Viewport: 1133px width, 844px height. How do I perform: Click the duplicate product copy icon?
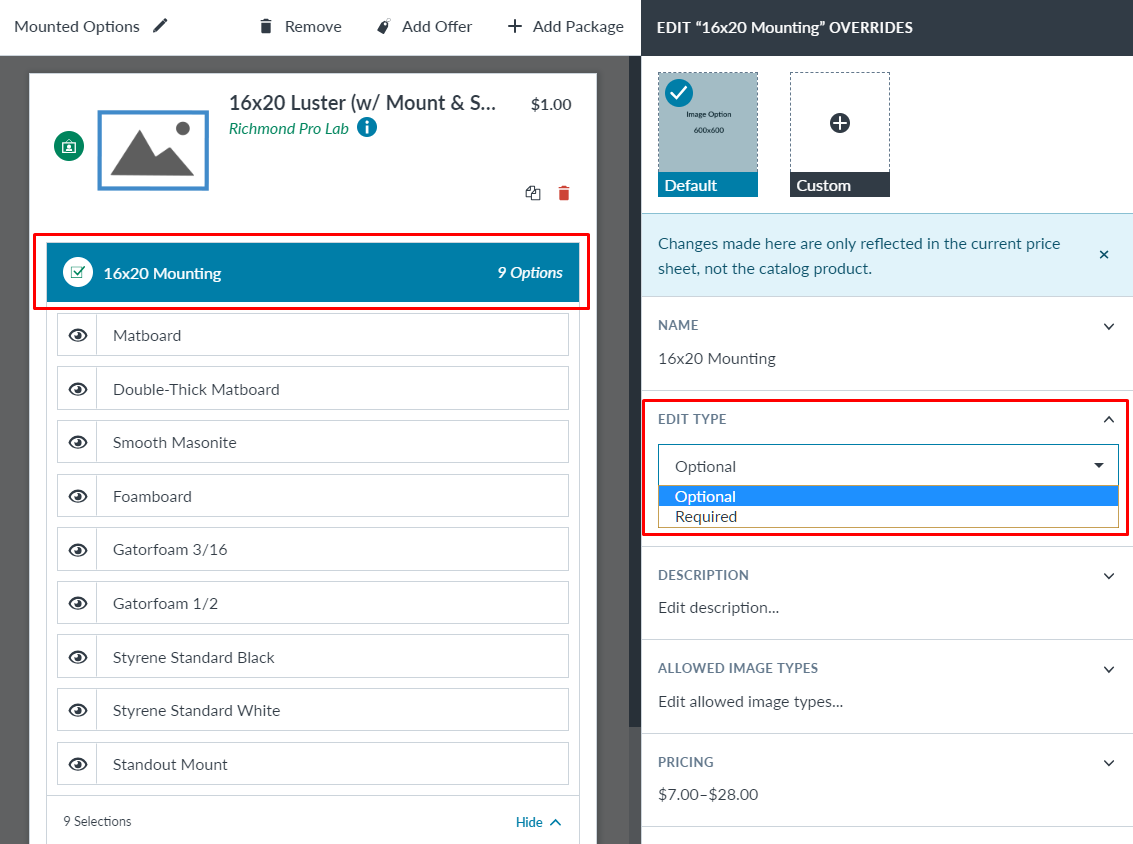point(533,193)
